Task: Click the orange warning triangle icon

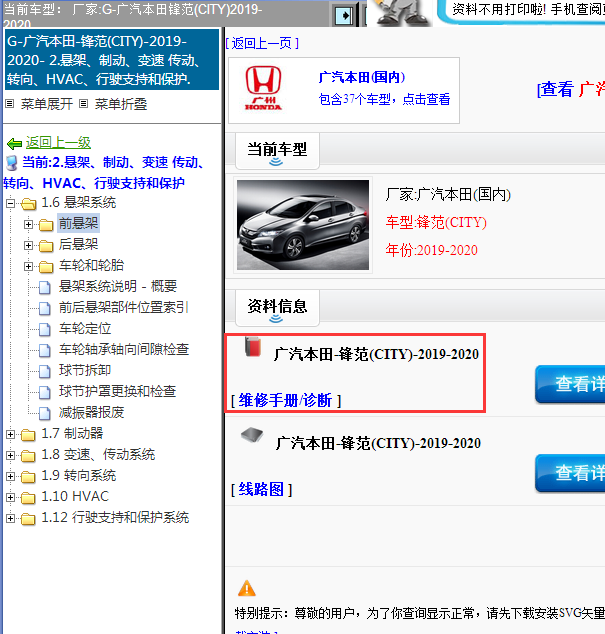Action: point(247,588)
